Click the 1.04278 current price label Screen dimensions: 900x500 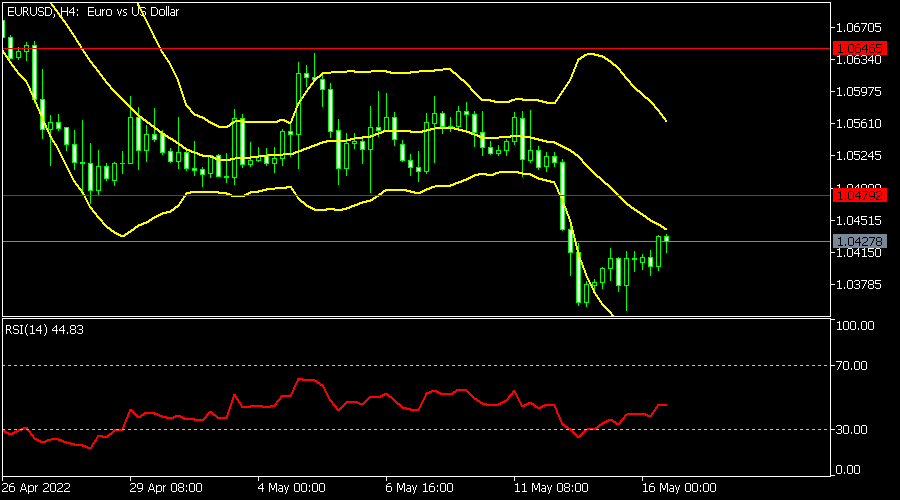[x=859, y=242]
